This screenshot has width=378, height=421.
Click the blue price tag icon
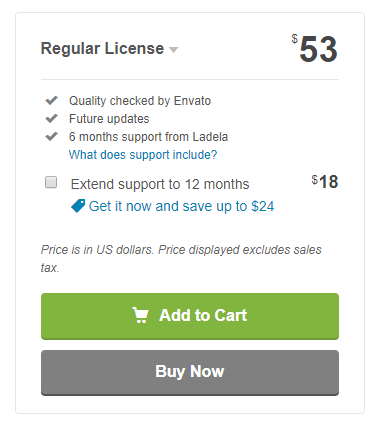click(x=78, y=206)
